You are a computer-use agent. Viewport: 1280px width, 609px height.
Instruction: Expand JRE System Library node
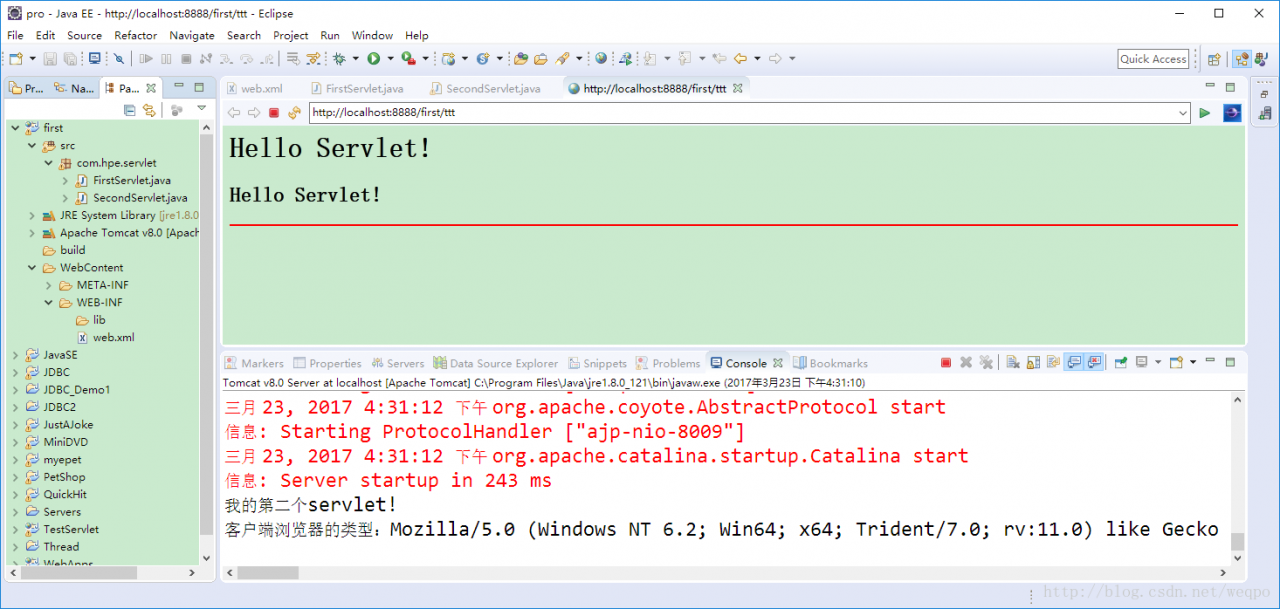click(32, 216)
